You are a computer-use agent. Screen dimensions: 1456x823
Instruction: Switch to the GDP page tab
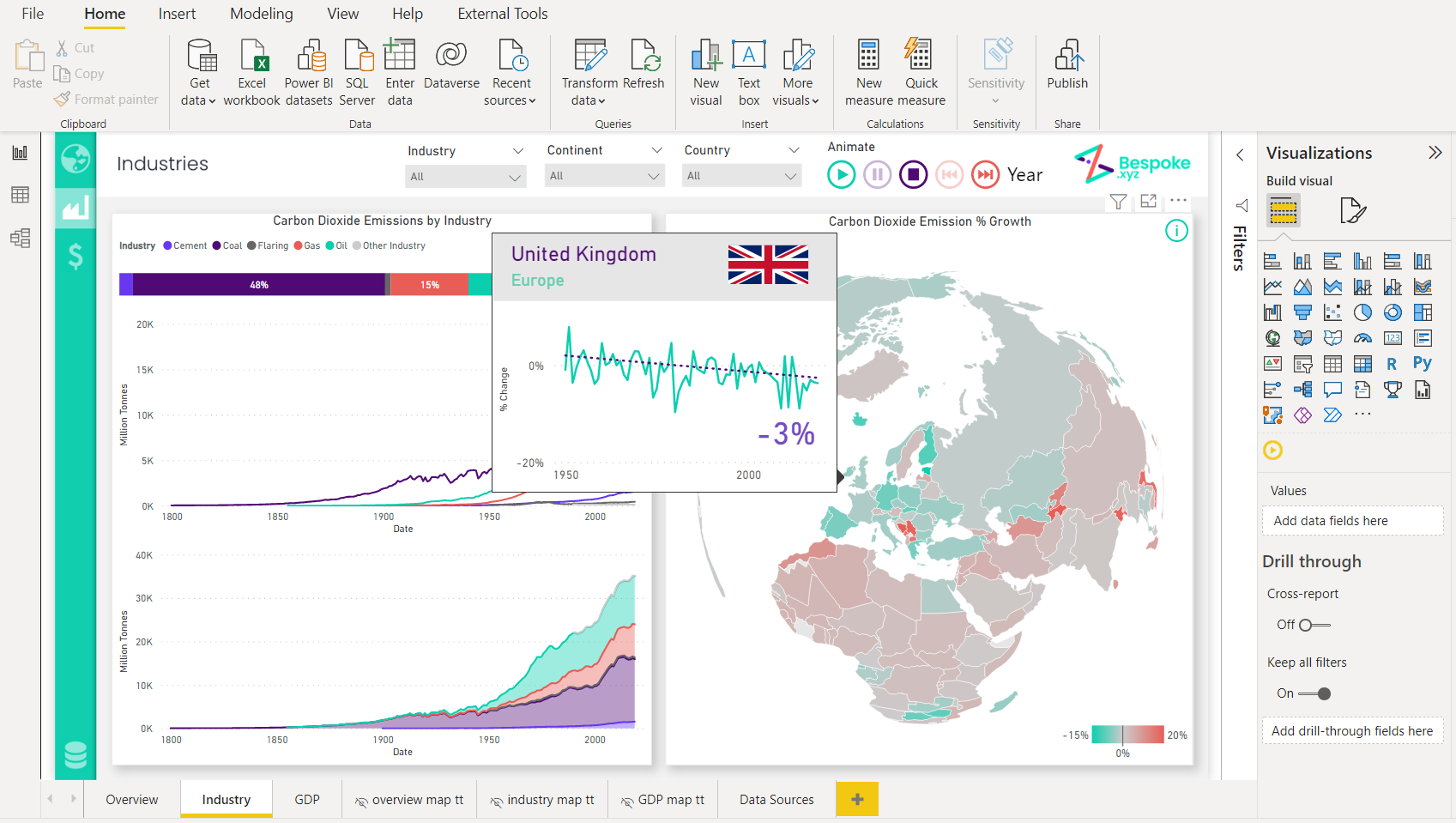coord(306,799)
